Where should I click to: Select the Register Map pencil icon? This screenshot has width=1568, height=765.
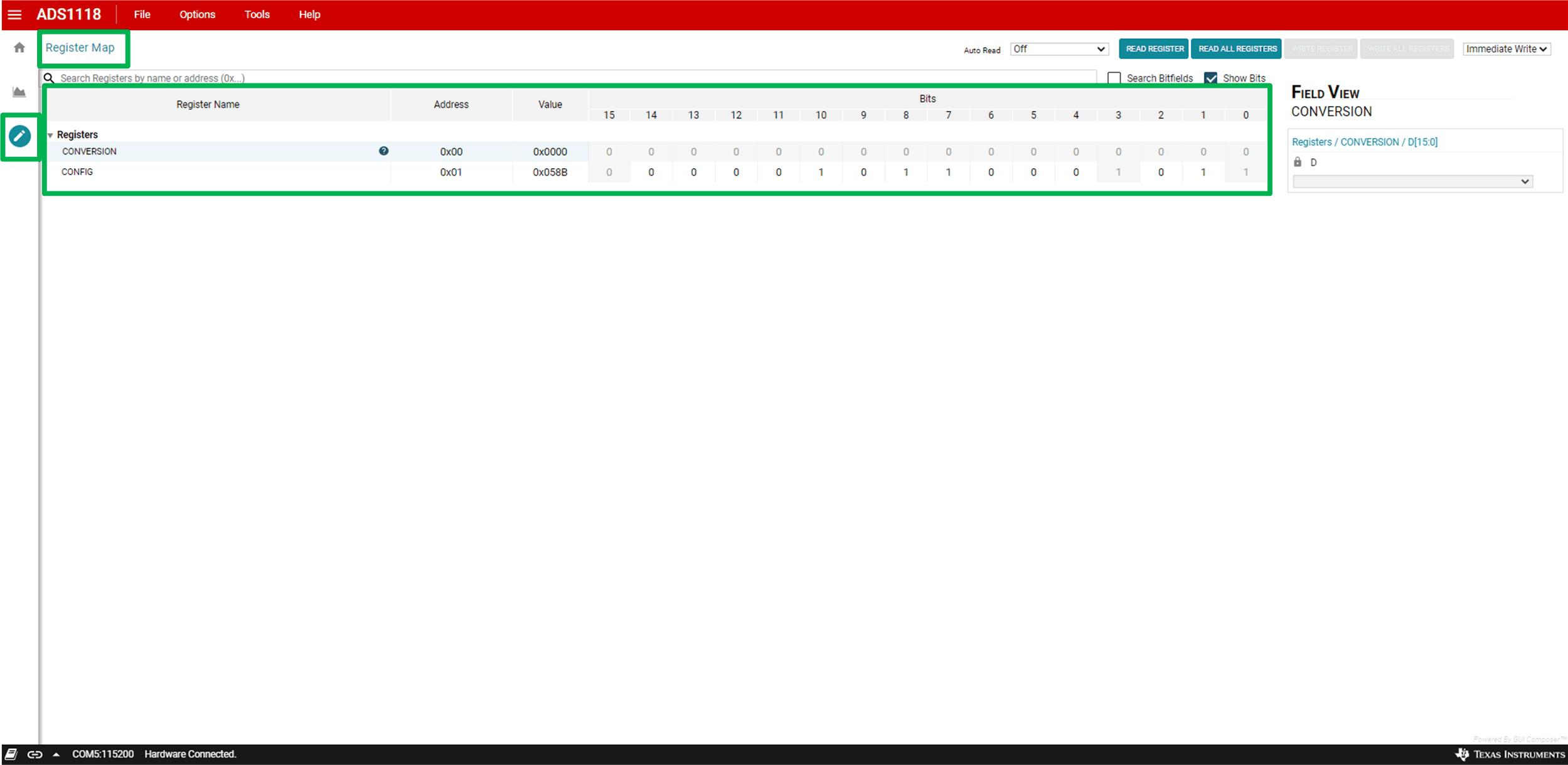tap(20, 136)
